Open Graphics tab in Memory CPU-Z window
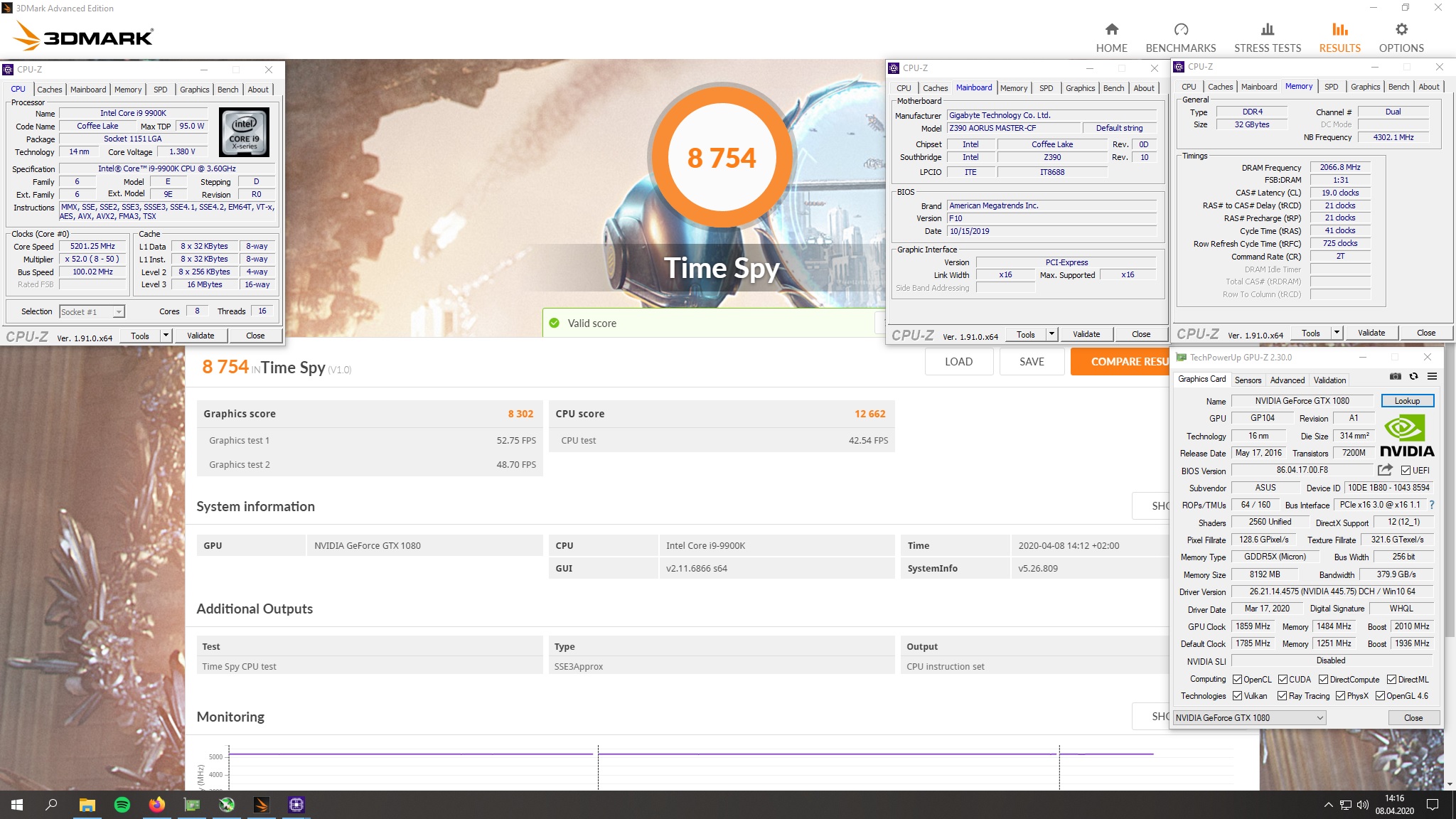The height and width of the screenshot is (819, 1456). click(1365, 87)
